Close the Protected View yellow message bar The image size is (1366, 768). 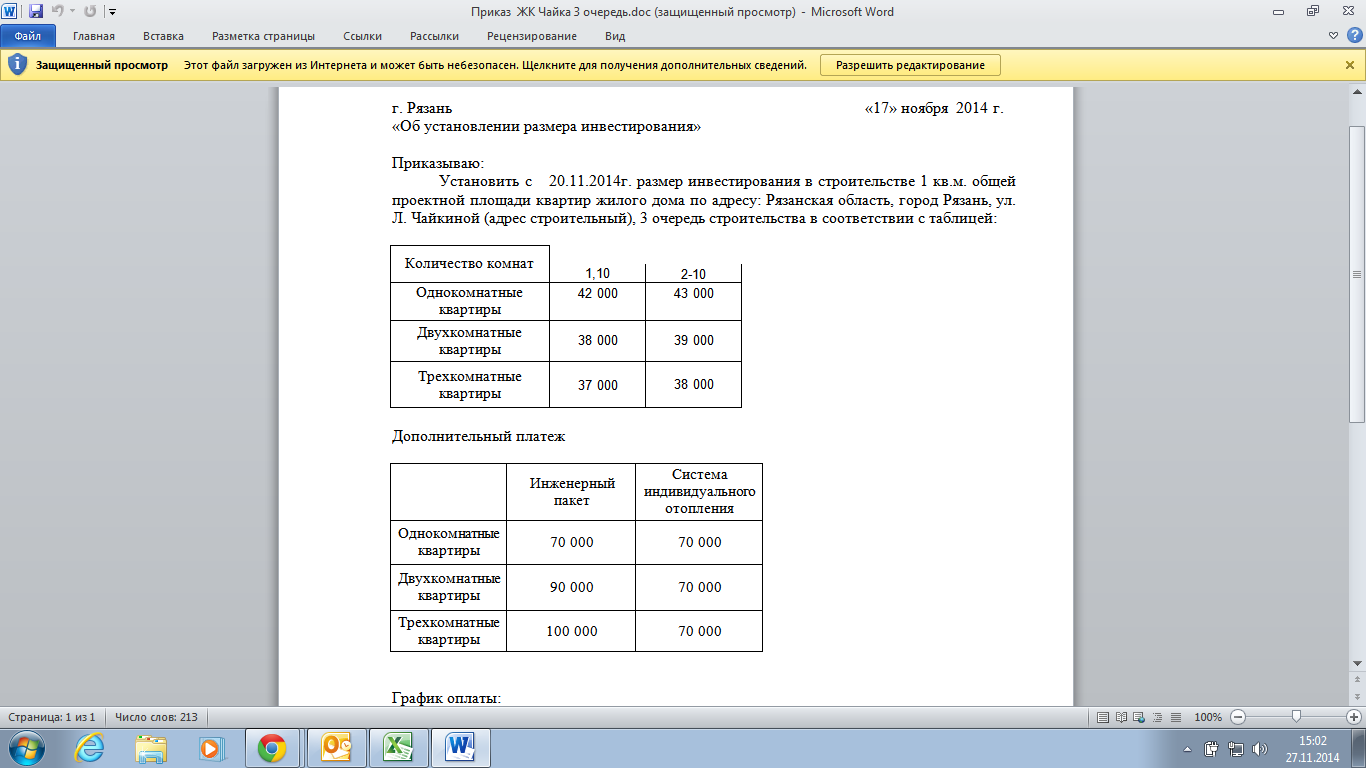coord(1349,65)
